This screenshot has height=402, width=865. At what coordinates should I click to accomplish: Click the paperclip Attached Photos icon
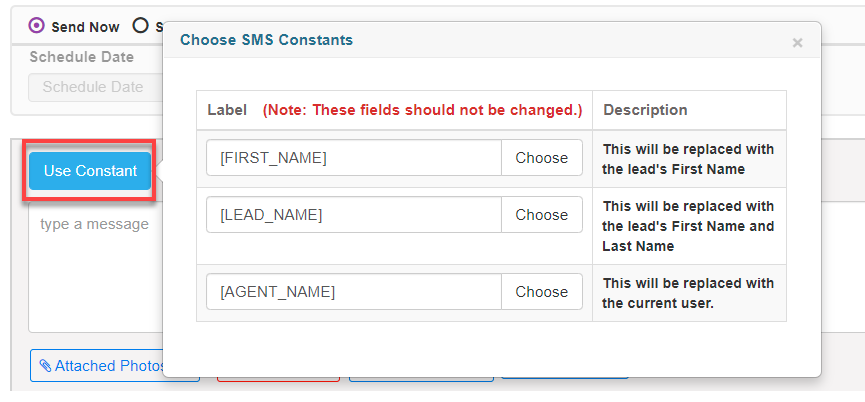tap(45, 366)
